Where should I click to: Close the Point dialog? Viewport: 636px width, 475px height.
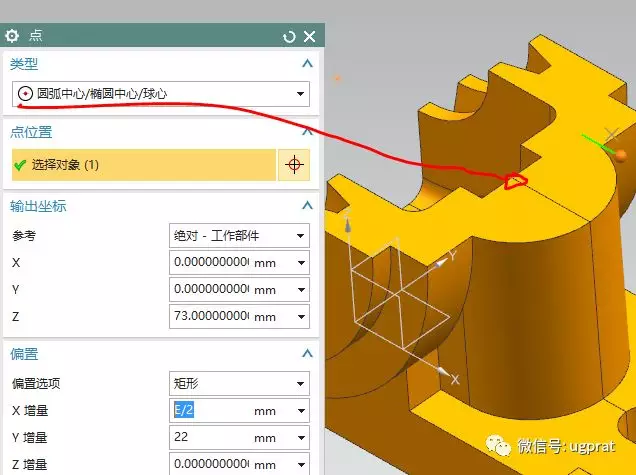coord(309,37)
